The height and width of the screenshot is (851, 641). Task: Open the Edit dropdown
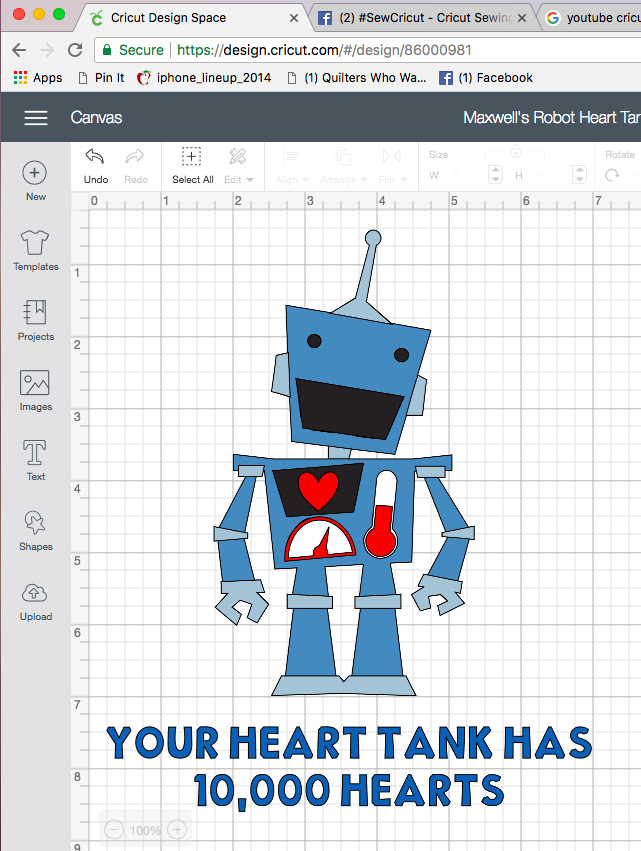(239, 166)
